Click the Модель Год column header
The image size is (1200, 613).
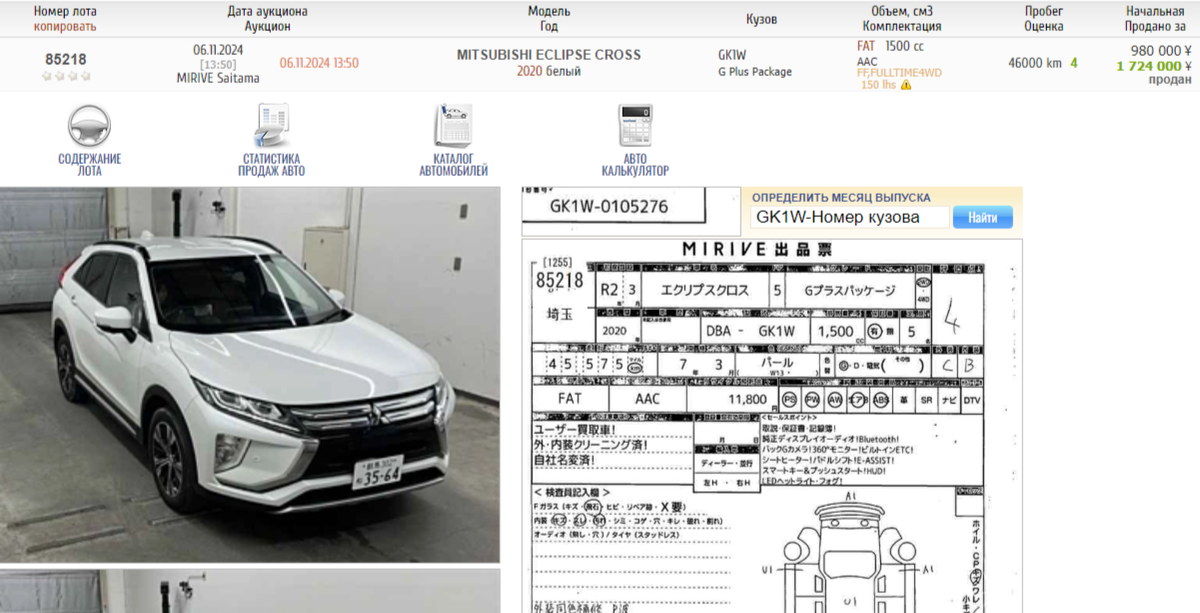click(x=549, y=19)
